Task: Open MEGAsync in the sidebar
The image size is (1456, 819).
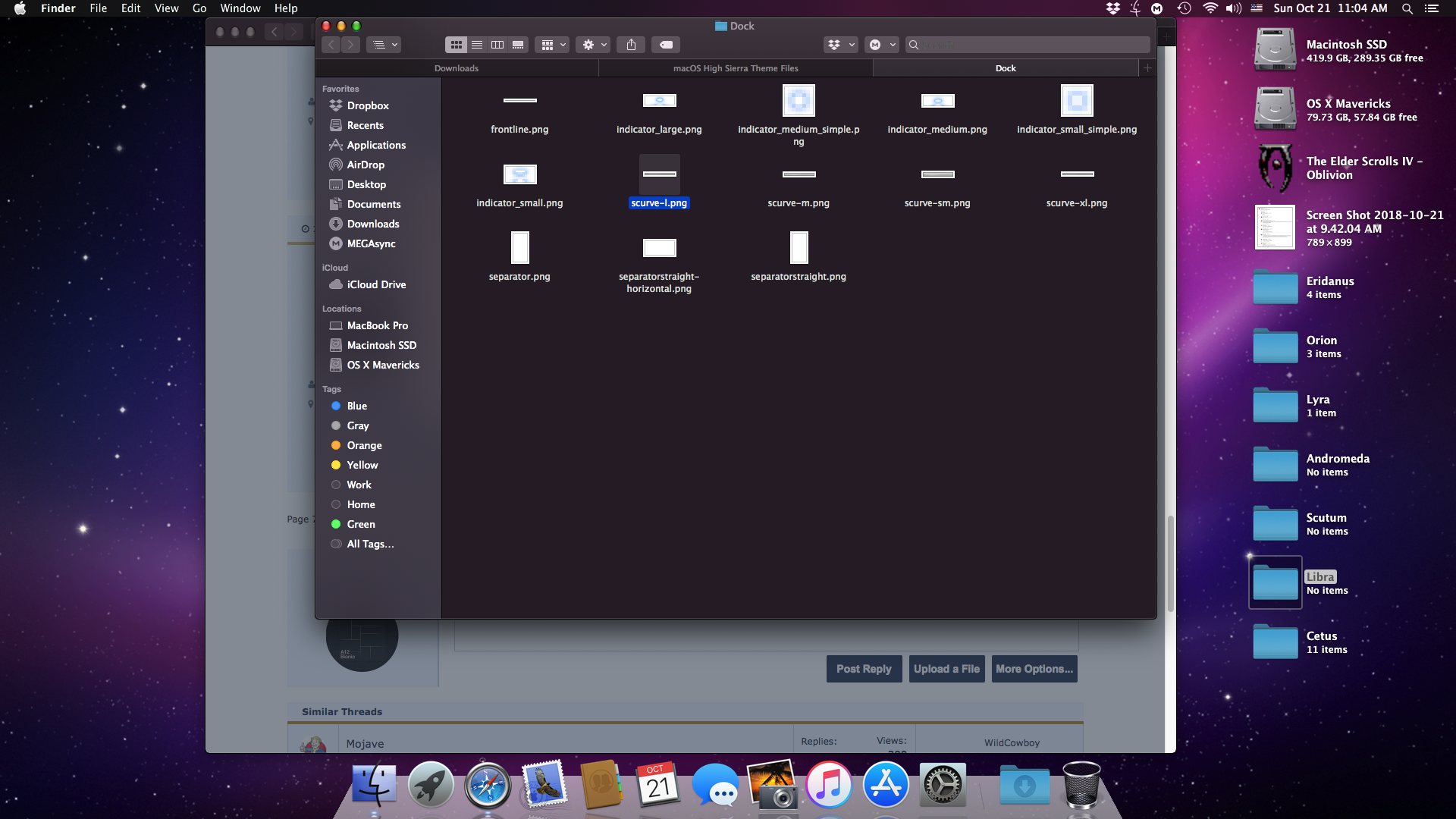Action: pyautogui.click(x=371, y=243)
